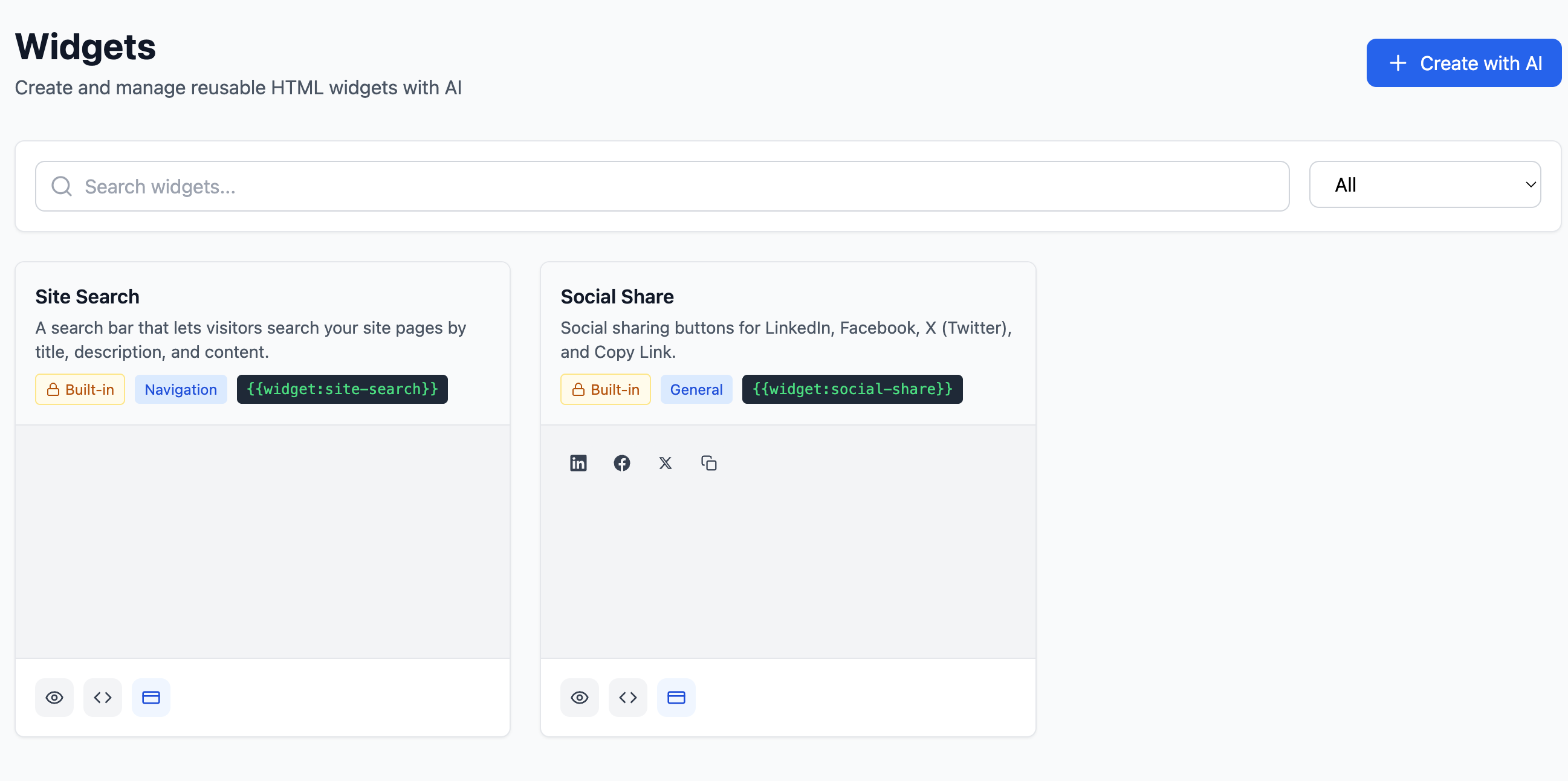This screenshot has width=1568, height=781.
Task: Click card layout icon on Site Search
Action: [151, 697]
